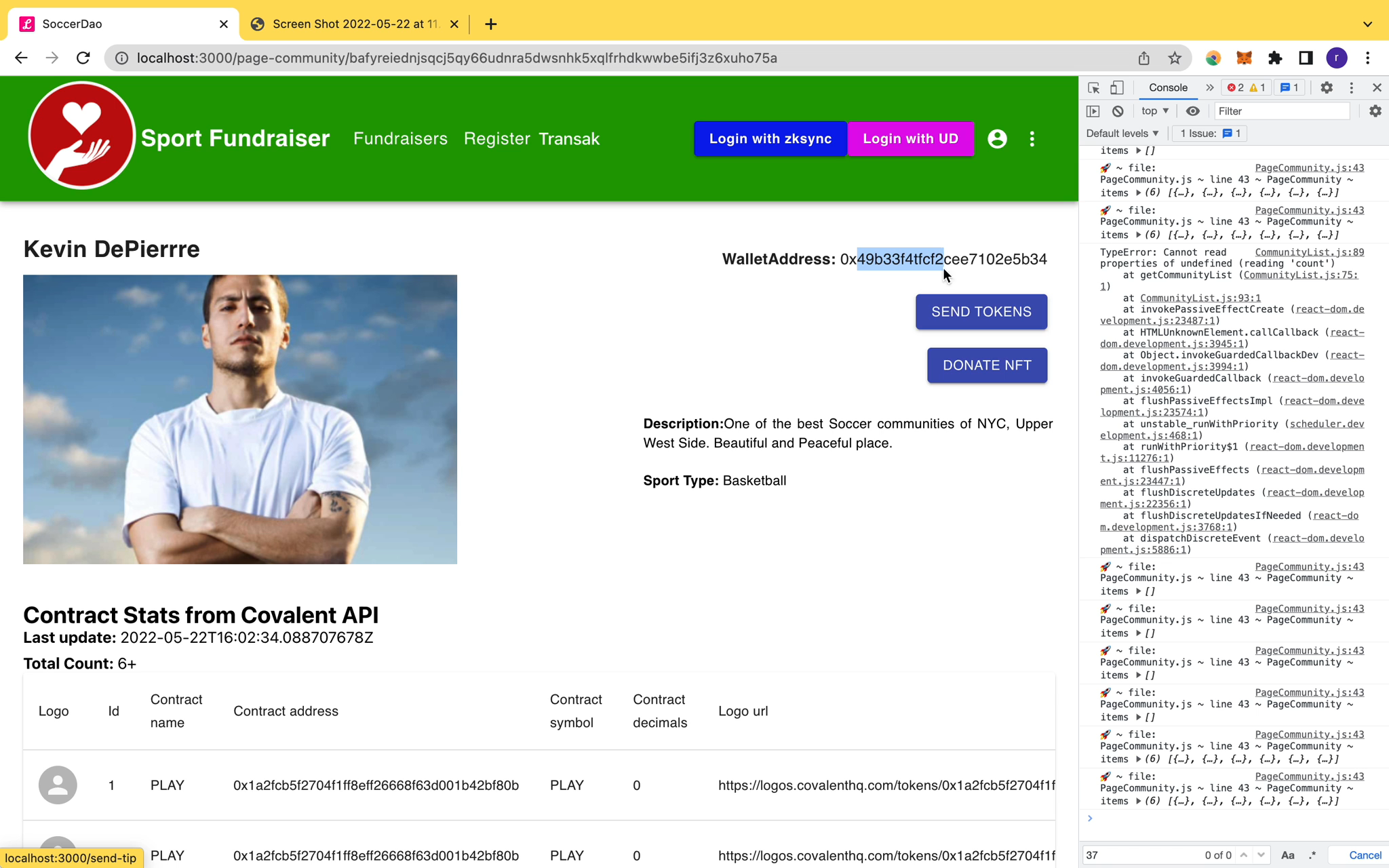Close the Screen Shot 2022-05-22 tab
This screenshot has width=1389, height=868.
point(454,24)
